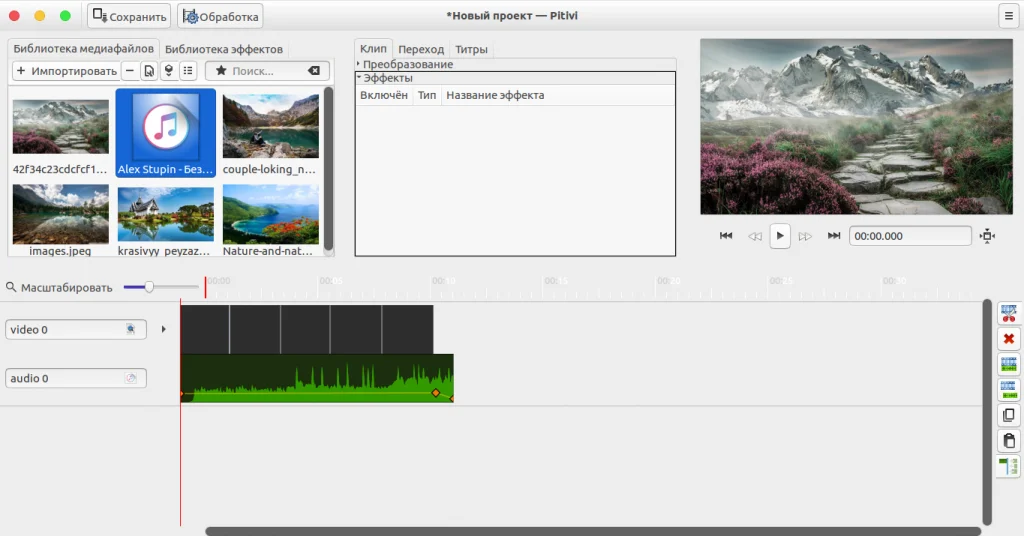The width and height of the screenshot is (1024, 536).
Task: Click the Тип column header
Action: (x=427, y=95)
